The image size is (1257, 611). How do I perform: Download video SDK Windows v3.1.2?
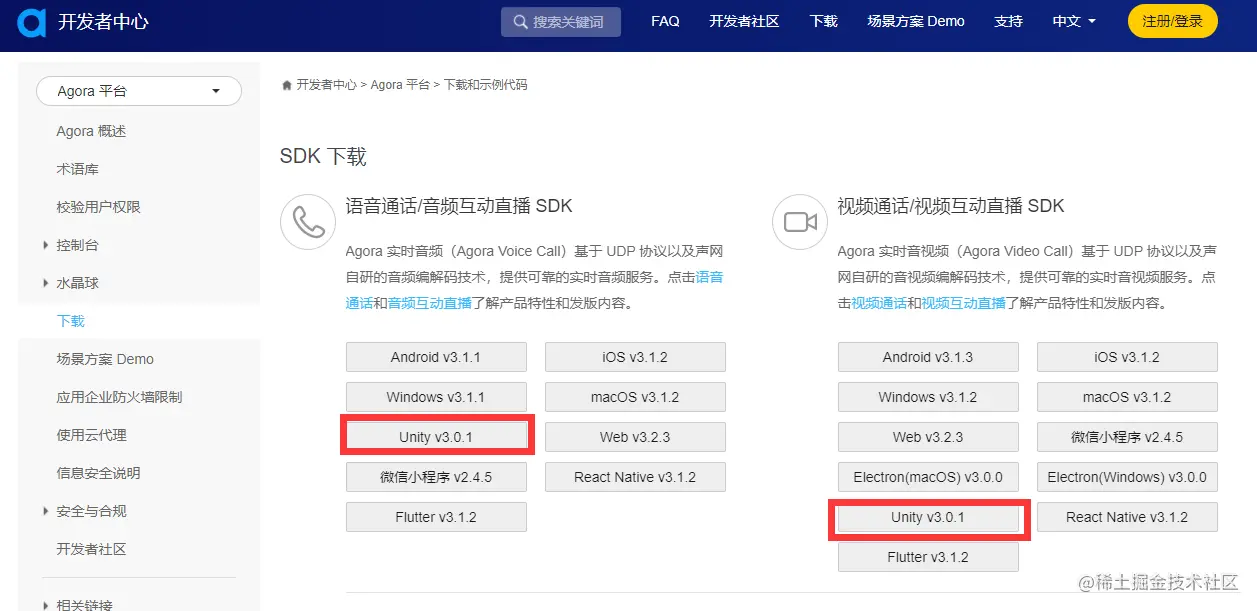click(x=928, y=397)
